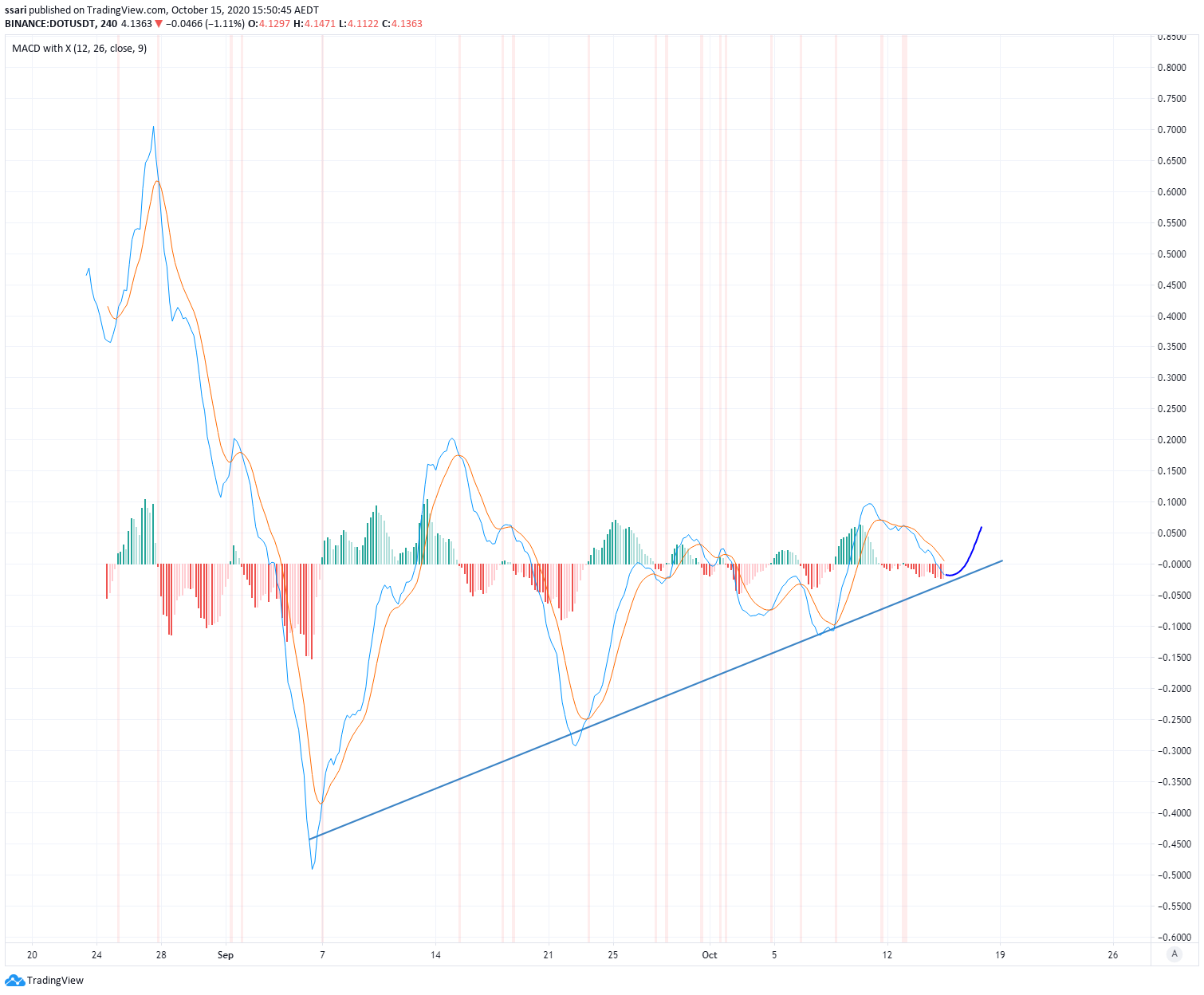
Task: Click the 'TradingView' wordmark at bottom left
Action: [x=55, y=981]
